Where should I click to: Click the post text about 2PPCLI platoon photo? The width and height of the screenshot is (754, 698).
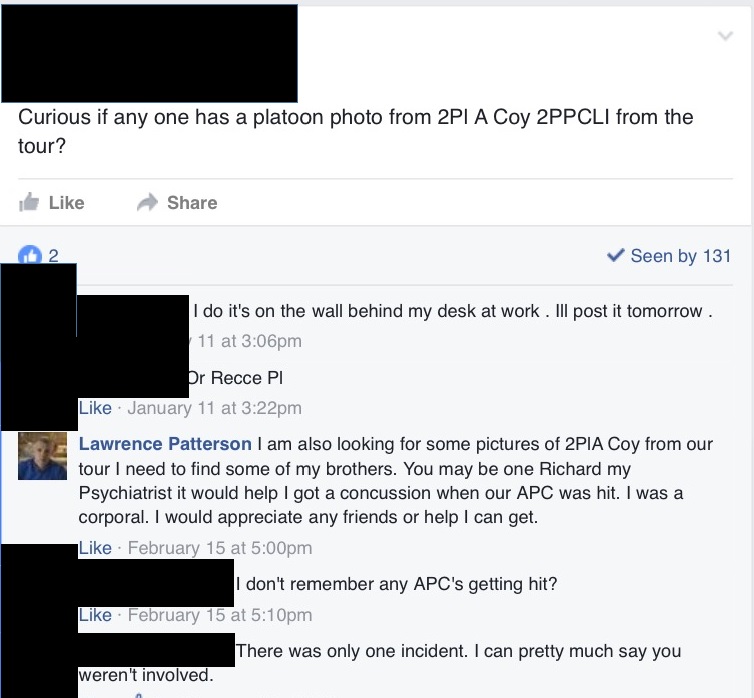pos(355,130)
